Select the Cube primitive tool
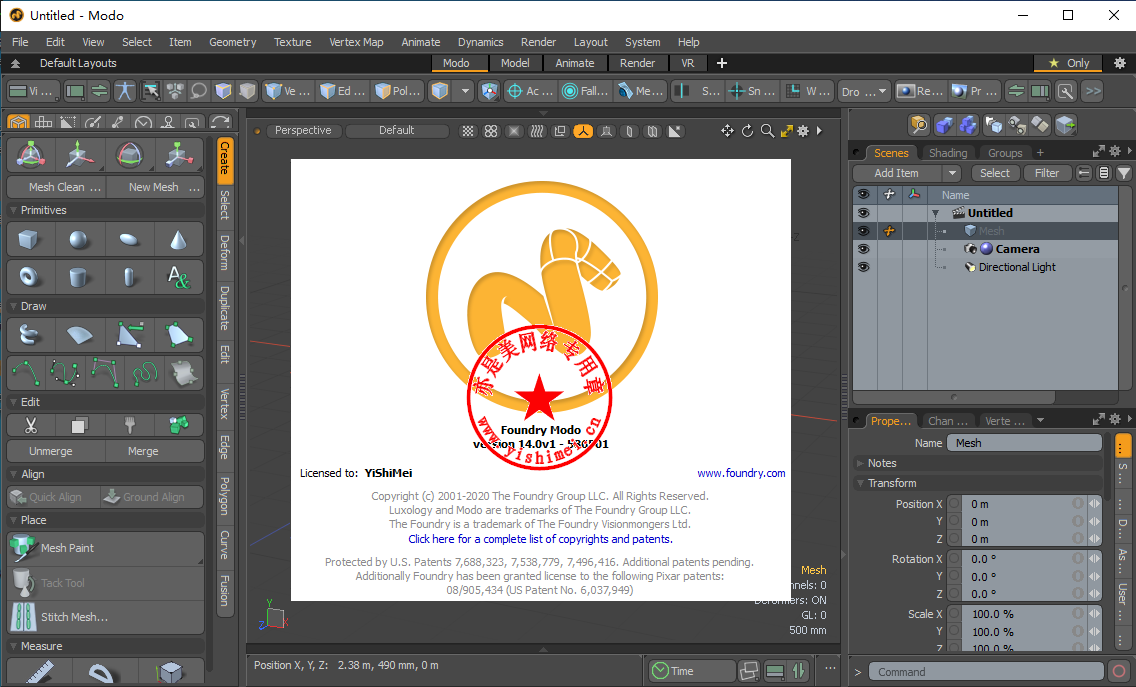This screenshot has width=1136, height=687. coord(29,240)
